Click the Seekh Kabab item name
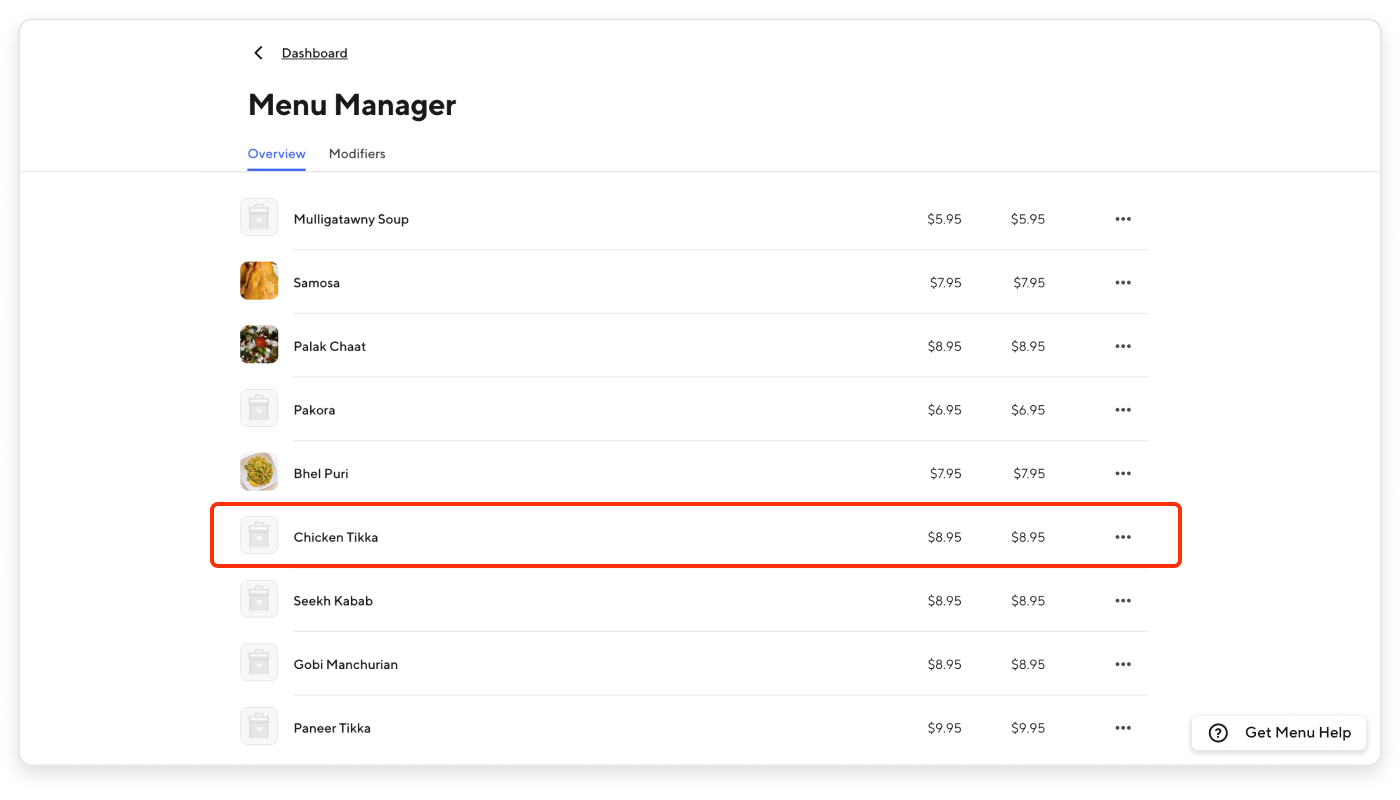The image size is (1400, 800). (x=333, y=600)
